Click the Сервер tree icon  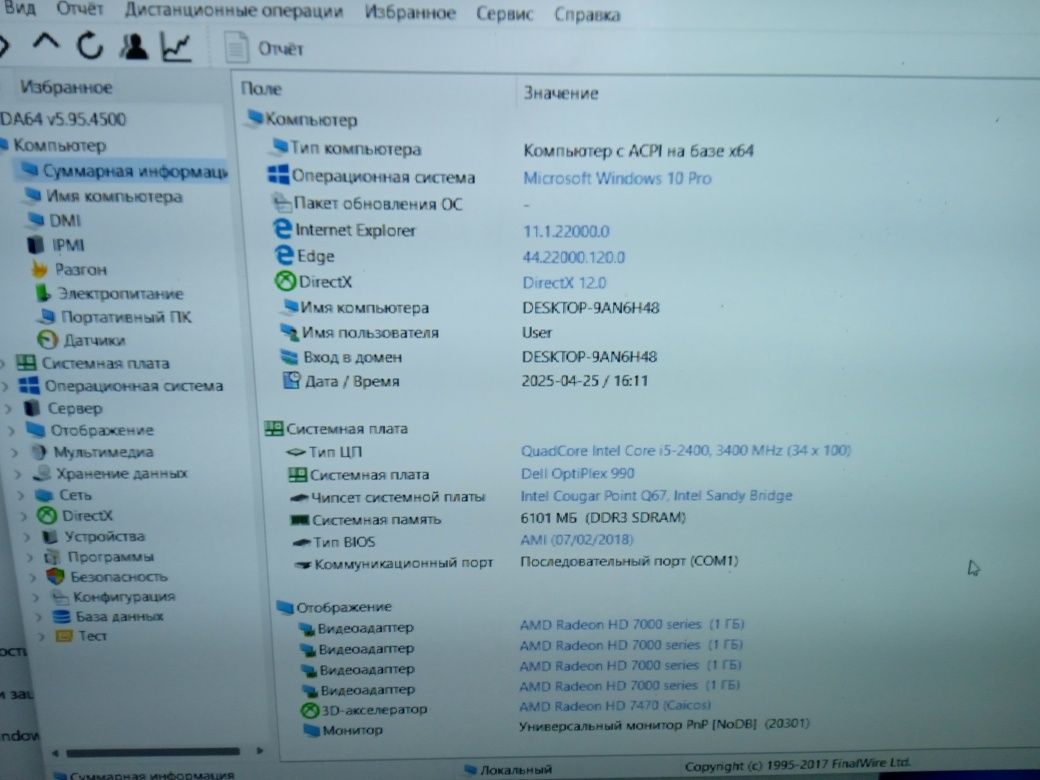click(x=31, y=407)
